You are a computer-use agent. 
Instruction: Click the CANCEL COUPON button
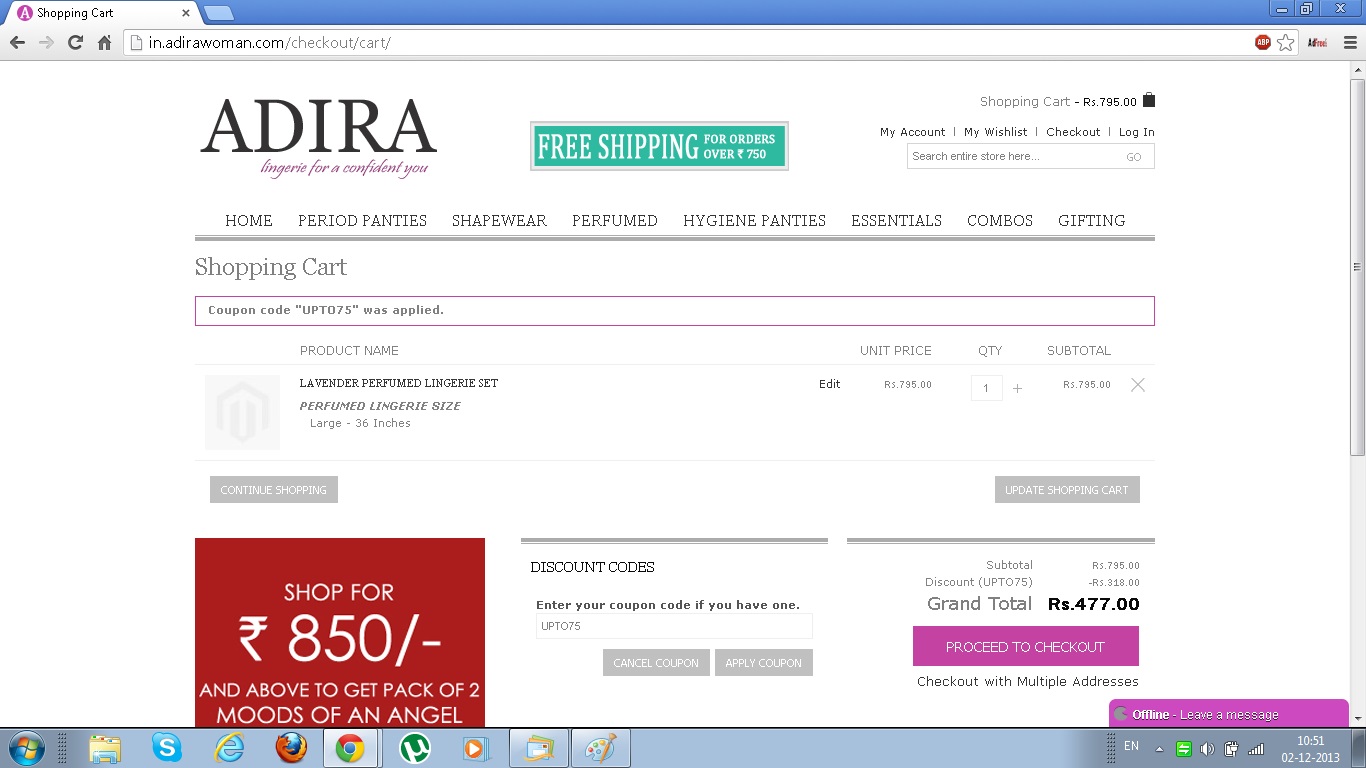click(656, 663)
